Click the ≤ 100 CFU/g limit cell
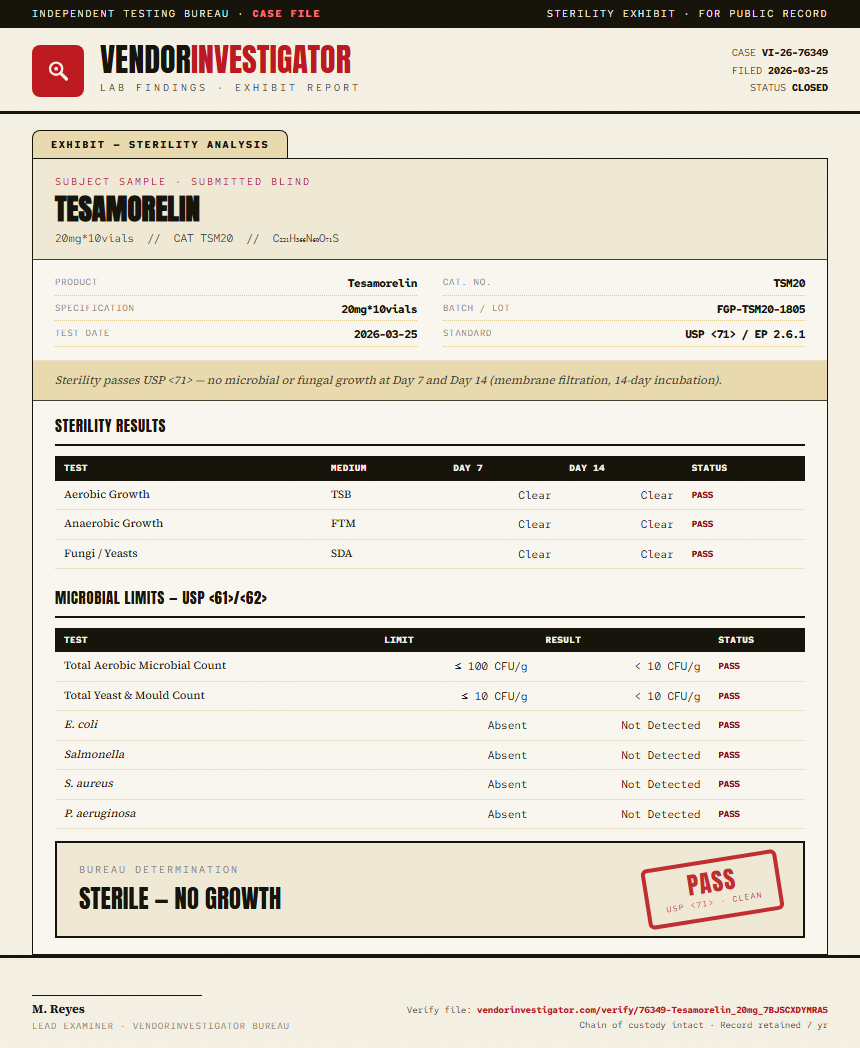Image resolution: width=860 pixels, height=1048 pixels. tap(491, 666)
